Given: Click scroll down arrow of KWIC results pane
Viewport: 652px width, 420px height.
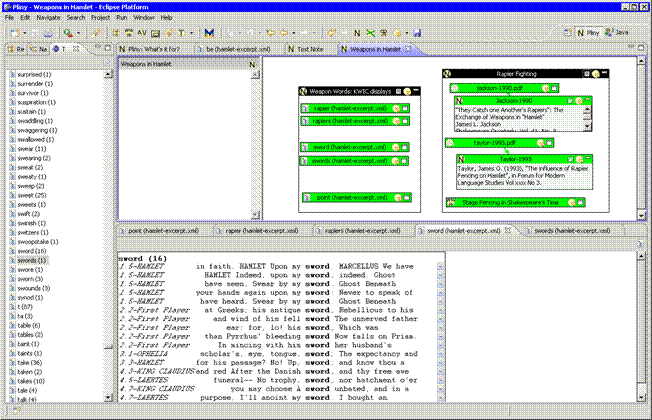Looking at the screenshot, I should click(641, 398).
